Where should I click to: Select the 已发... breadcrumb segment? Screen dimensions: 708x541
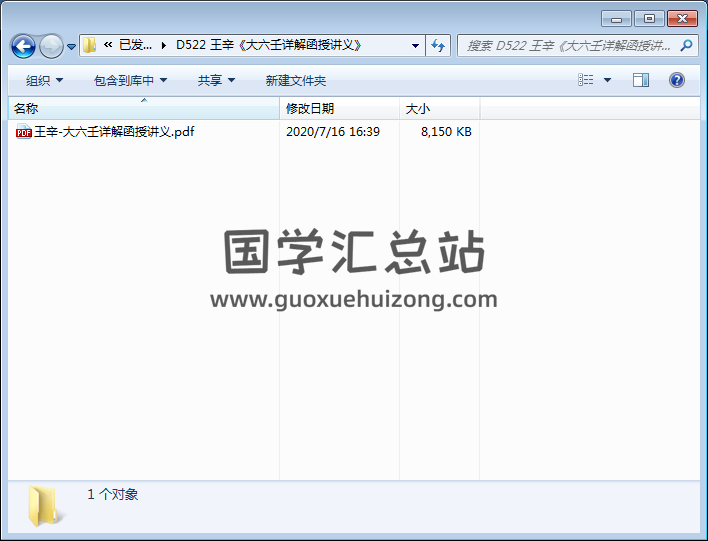[x=135, y=45]
